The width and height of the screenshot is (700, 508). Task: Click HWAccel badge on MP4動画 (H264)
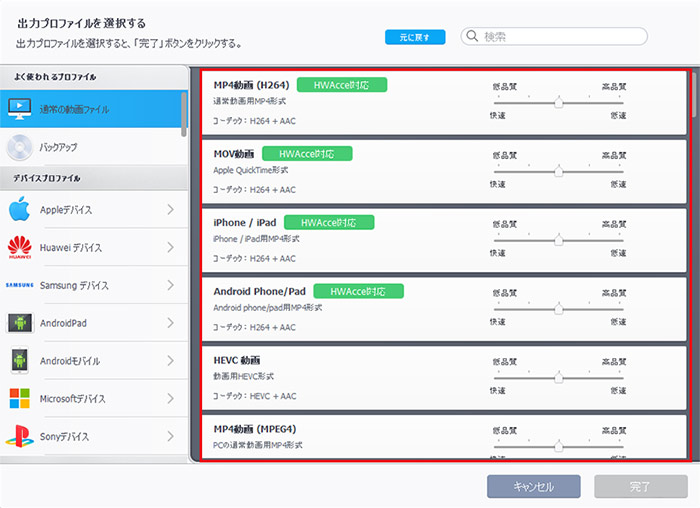pyautogui.click(x=342, y=85)
